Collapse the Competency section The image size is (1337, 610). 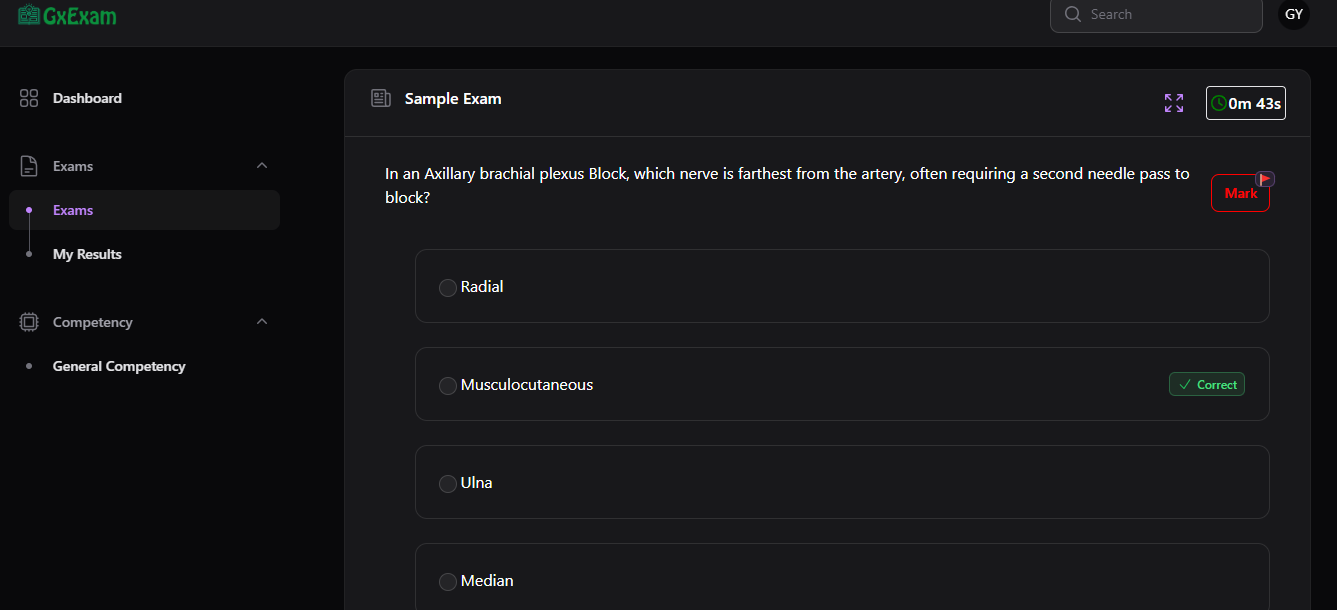coord(261,321)
